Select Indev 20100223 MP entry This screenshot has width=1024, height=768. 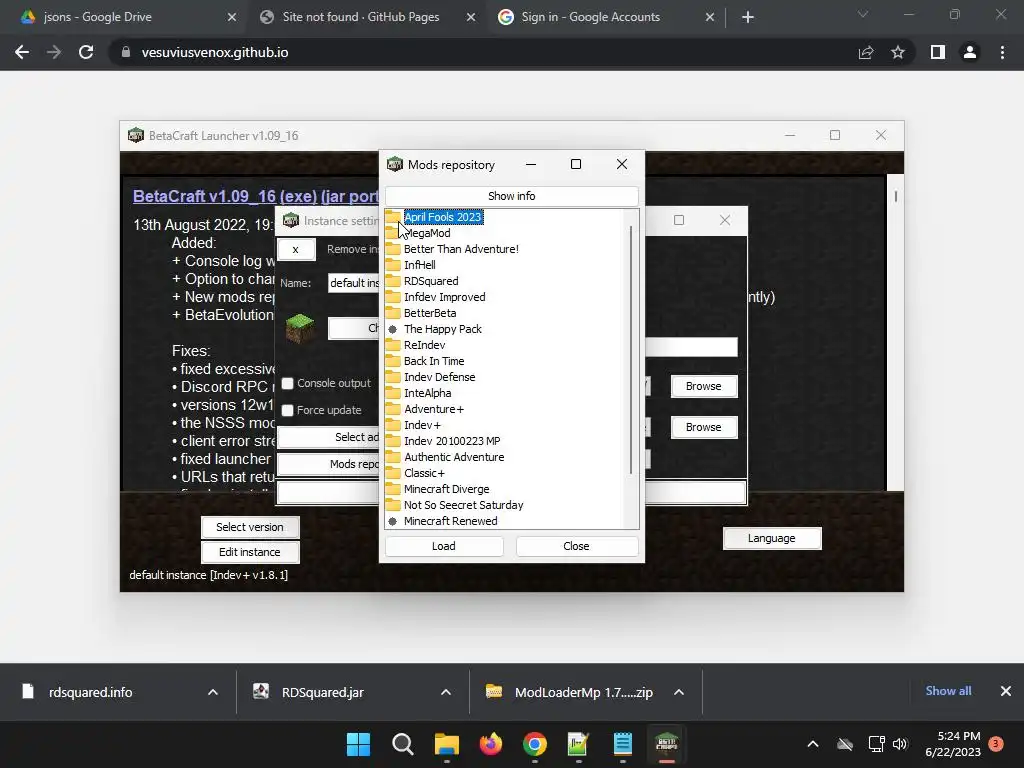click(x=452, y=441)
